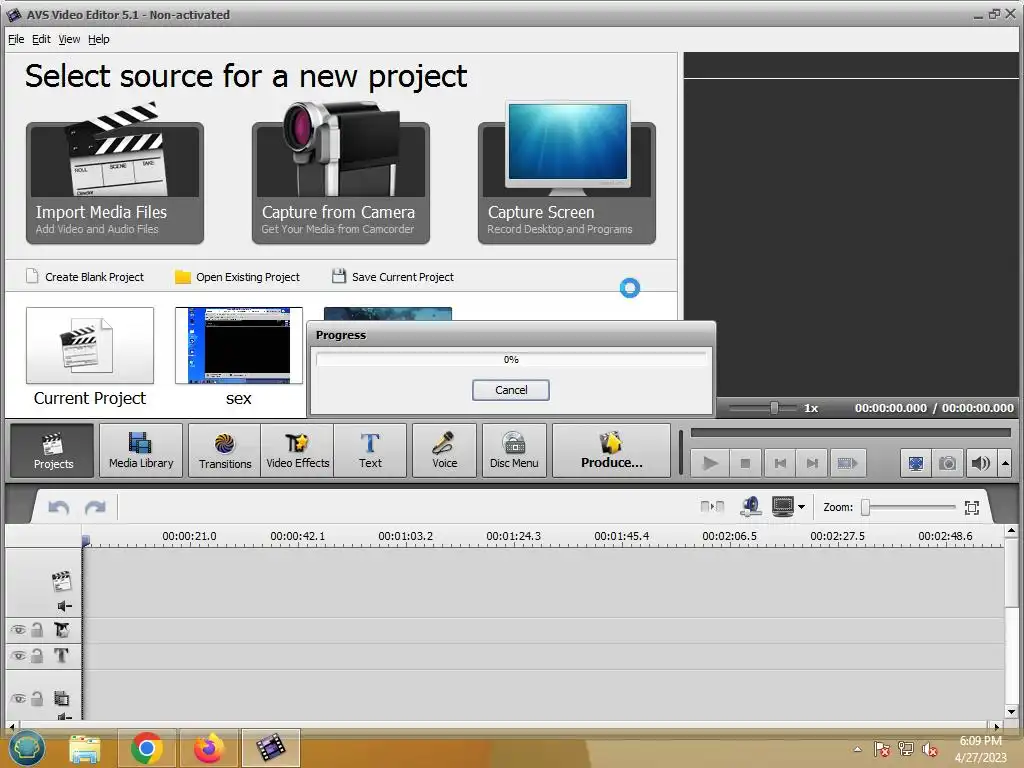This screenshot has width=1024, height=768.
Task: Open the Edit menu
Action: (x=41, y=39)
